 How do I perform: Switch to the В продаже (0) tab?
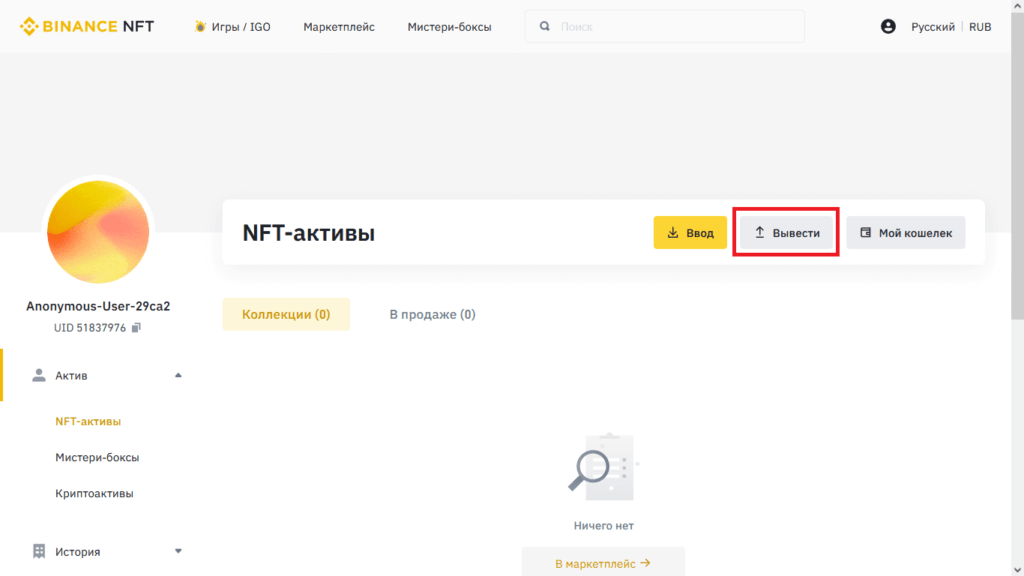pos(432,314)
